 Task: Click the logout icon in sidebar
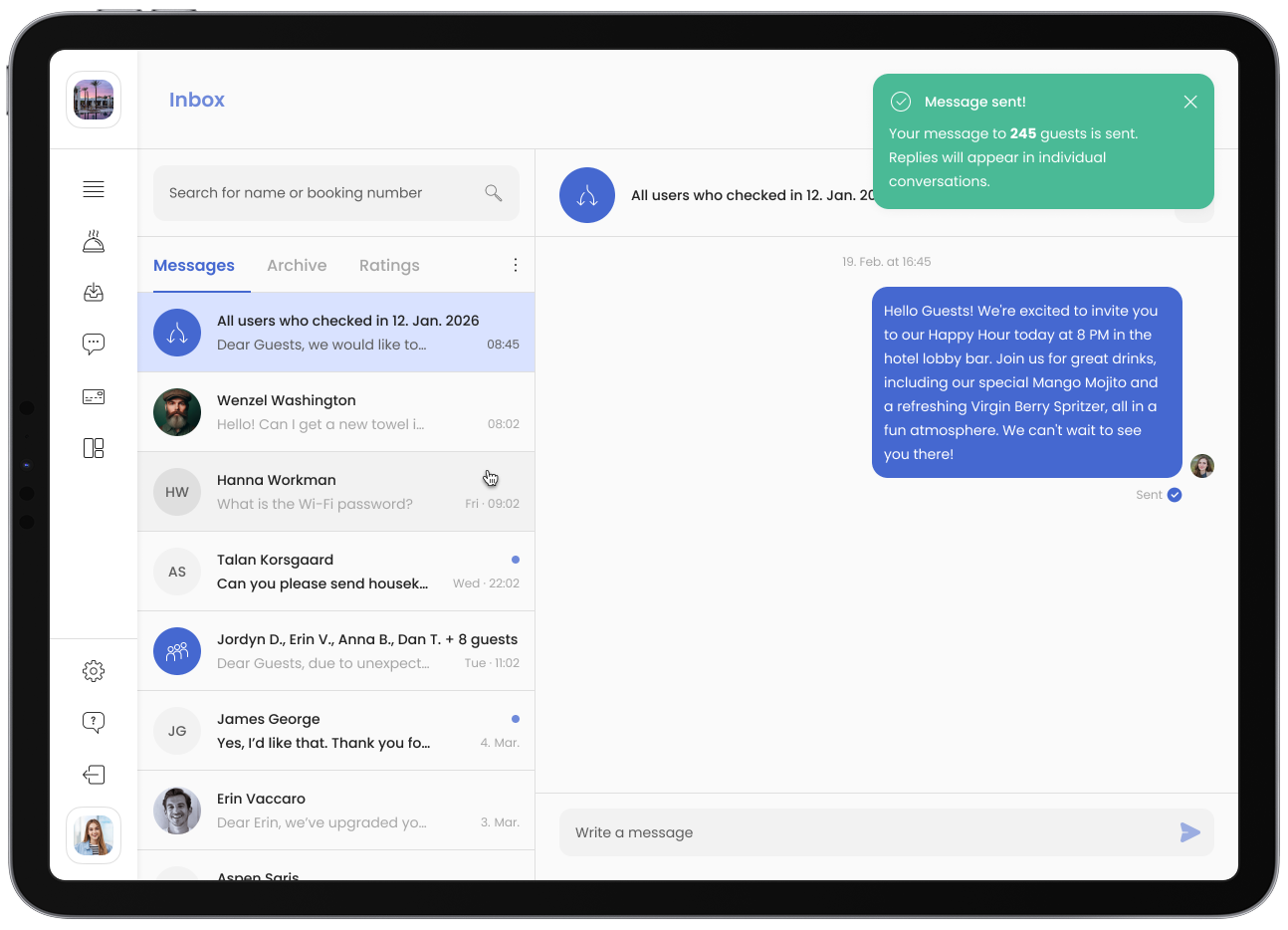point(93,774)
